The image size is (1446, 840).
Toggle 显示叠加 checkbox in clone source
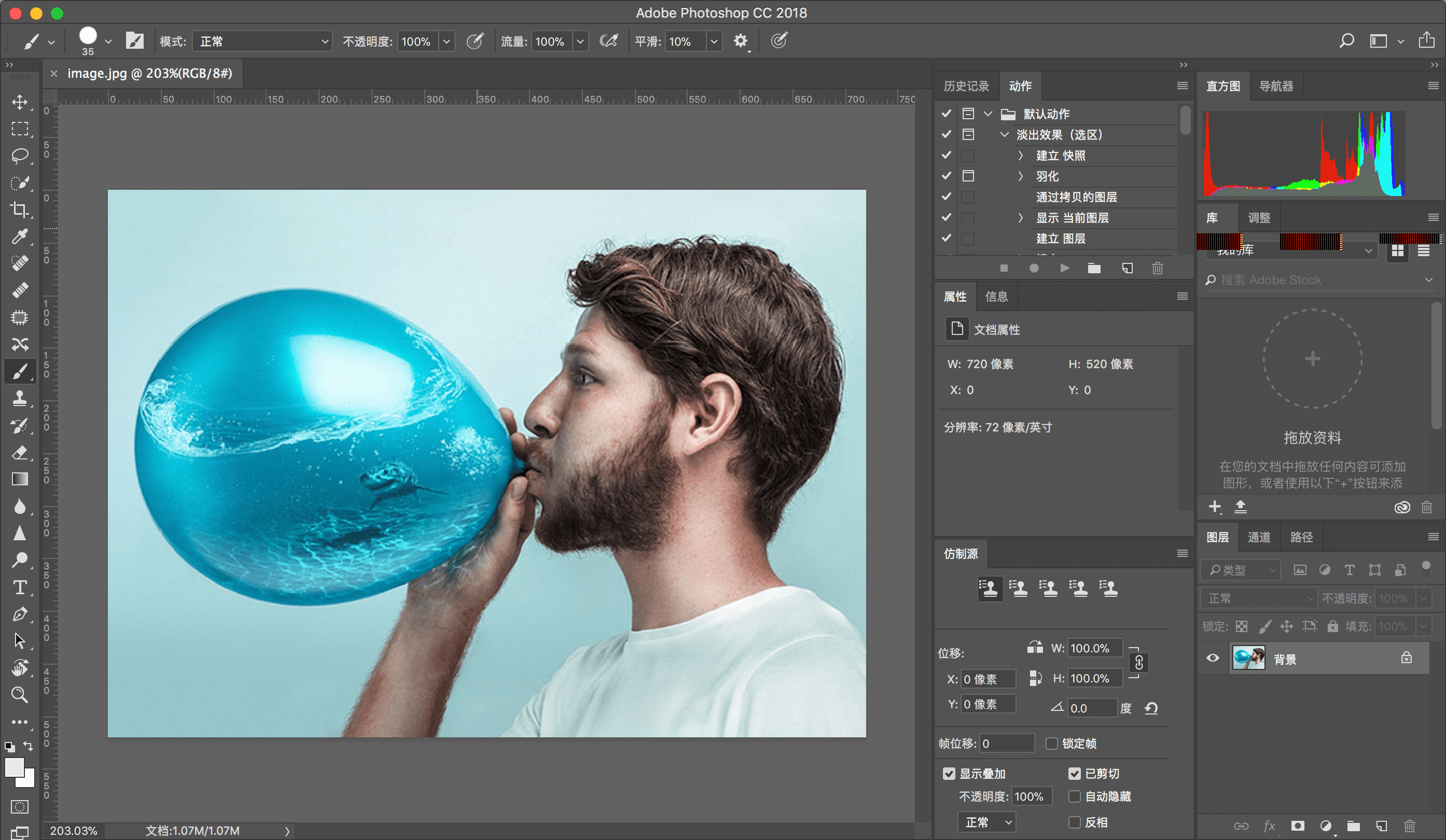(x=952, y=771)
